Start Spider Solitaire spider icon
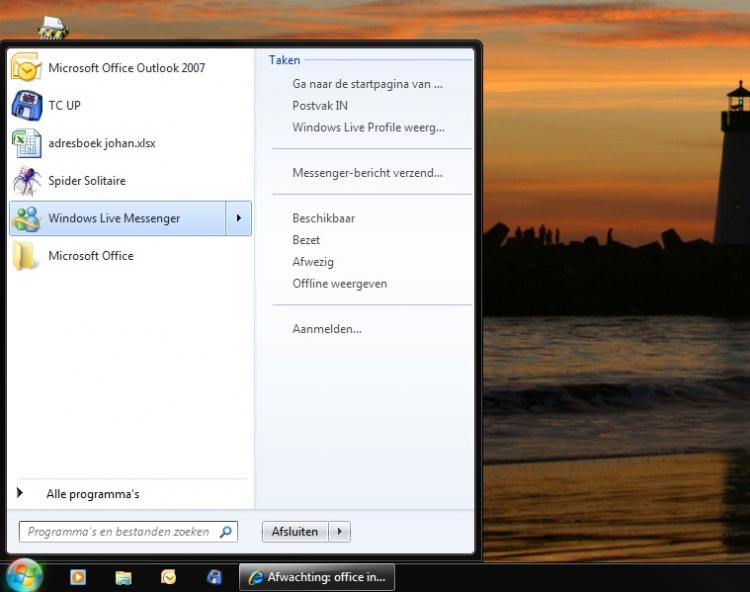 (x=26, y=181)
